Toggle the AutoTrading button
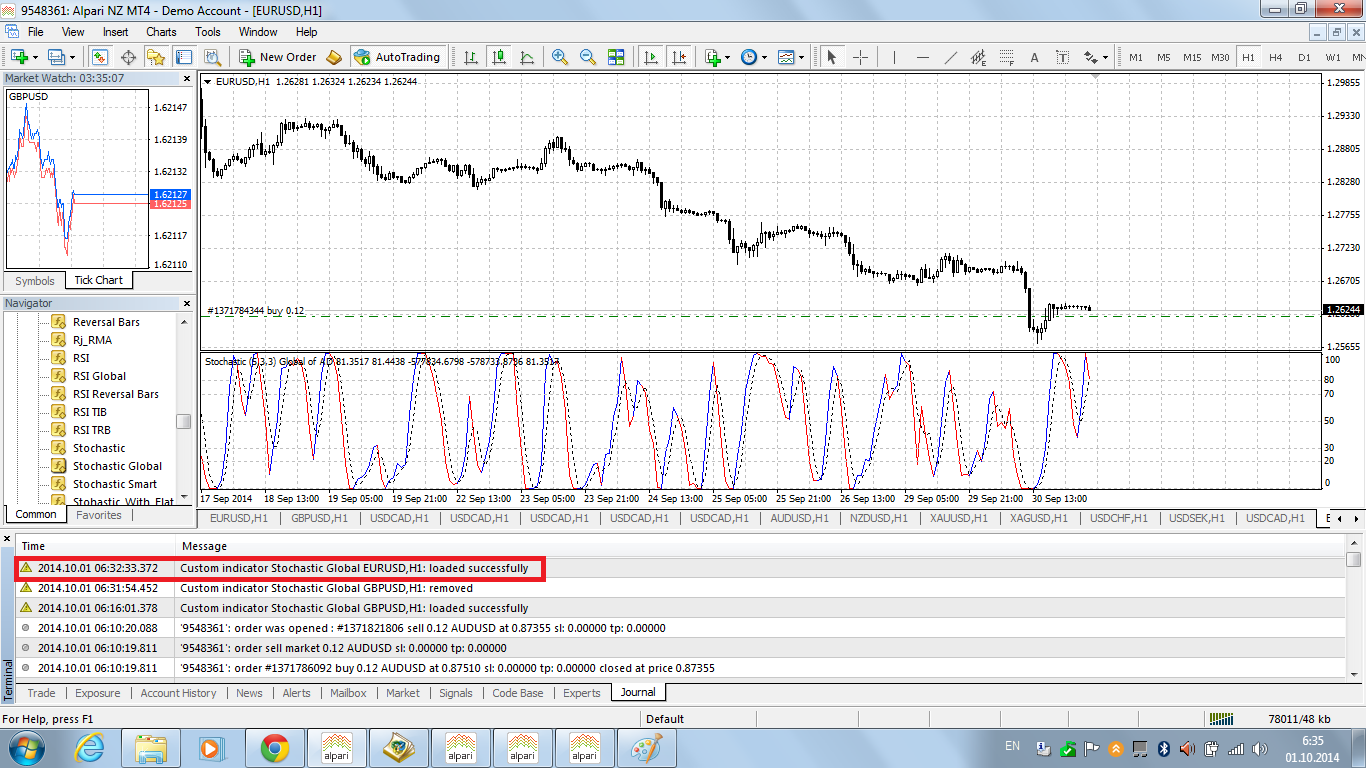The height and width of the screenshot is (768, 1366). [397, 57]
